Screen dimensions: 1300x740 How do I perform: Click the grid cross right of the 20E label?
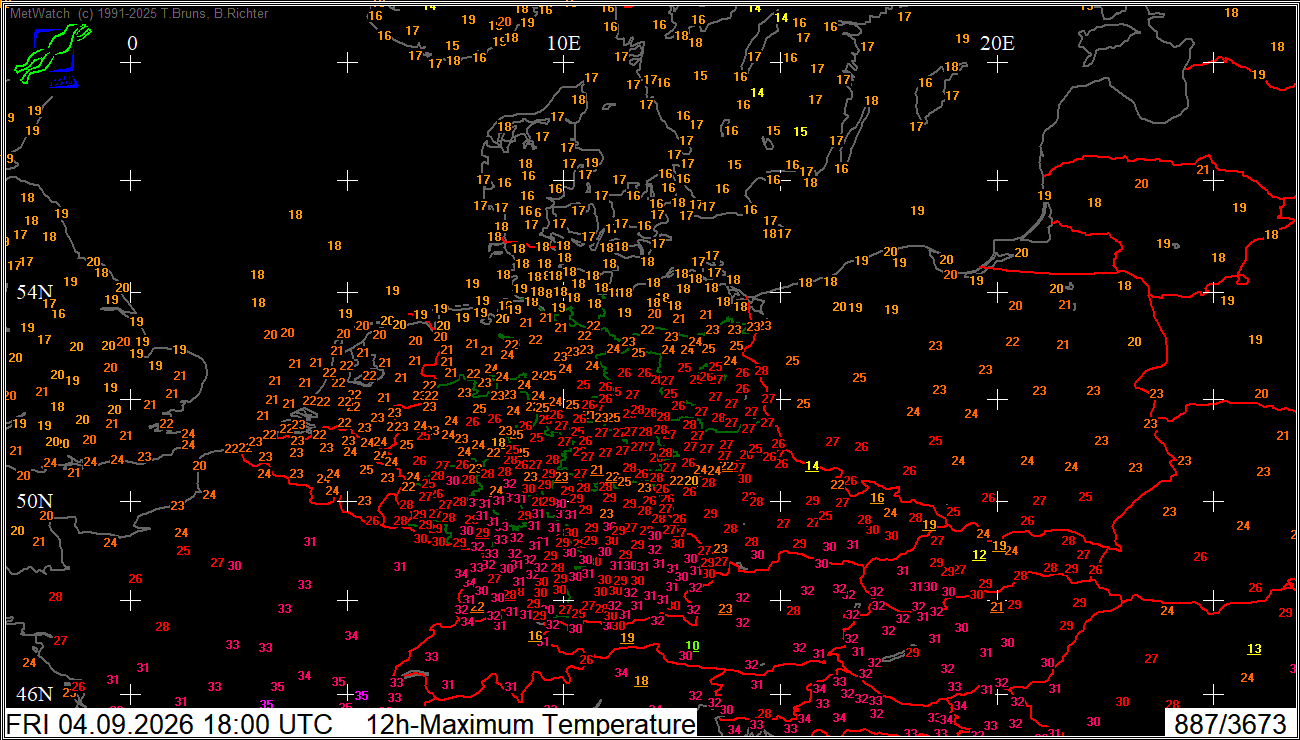click(x=1213, y=63)
